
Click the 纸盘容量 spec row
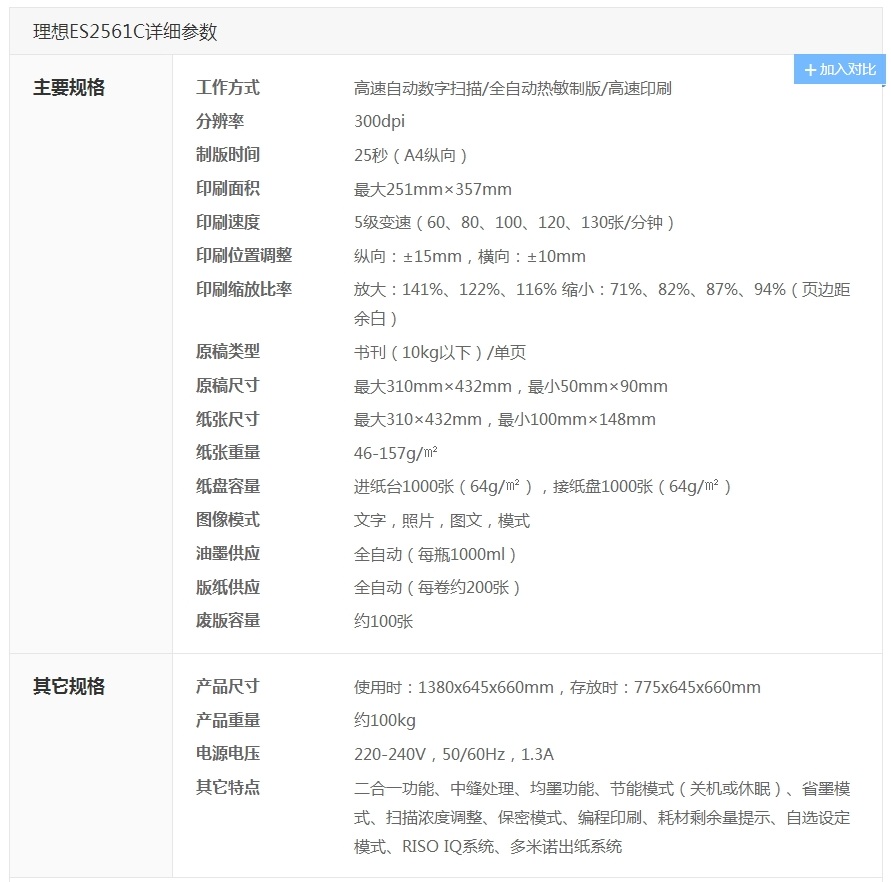[x=227, y=487]
